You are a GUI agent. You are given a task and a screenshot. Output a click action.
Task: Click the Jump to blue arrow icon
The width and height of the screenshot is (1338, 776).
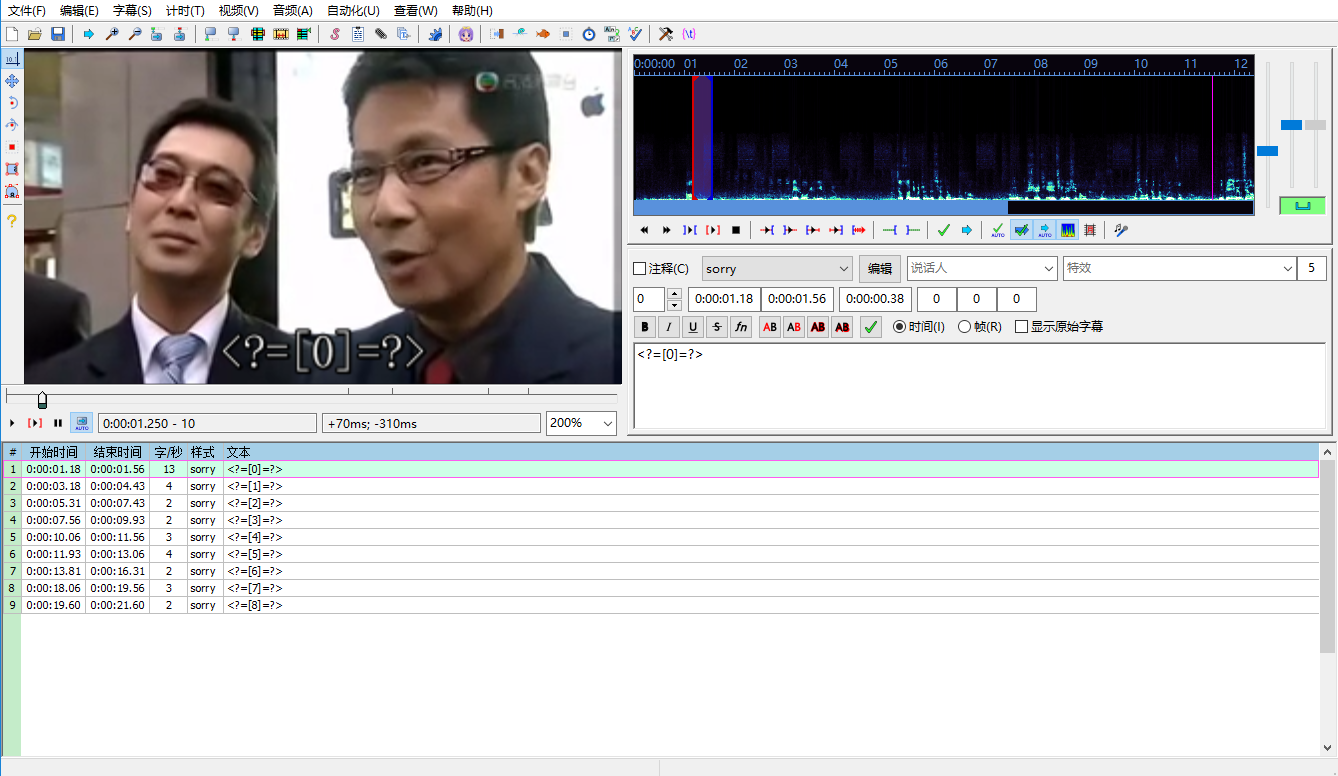(x=89, y=34)
